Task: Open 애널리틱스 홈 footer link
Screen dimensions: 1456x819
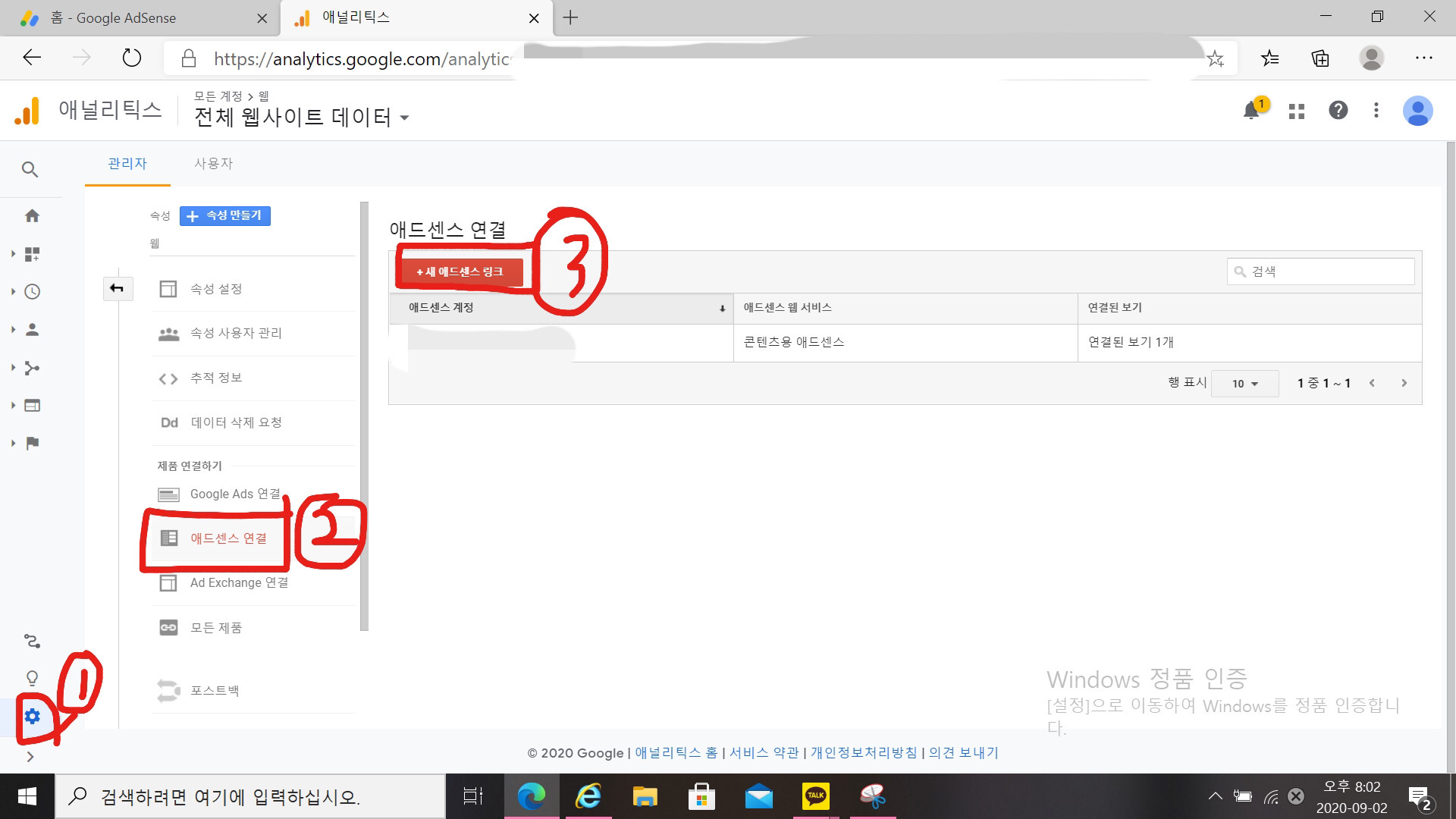Action: point(676,753)
